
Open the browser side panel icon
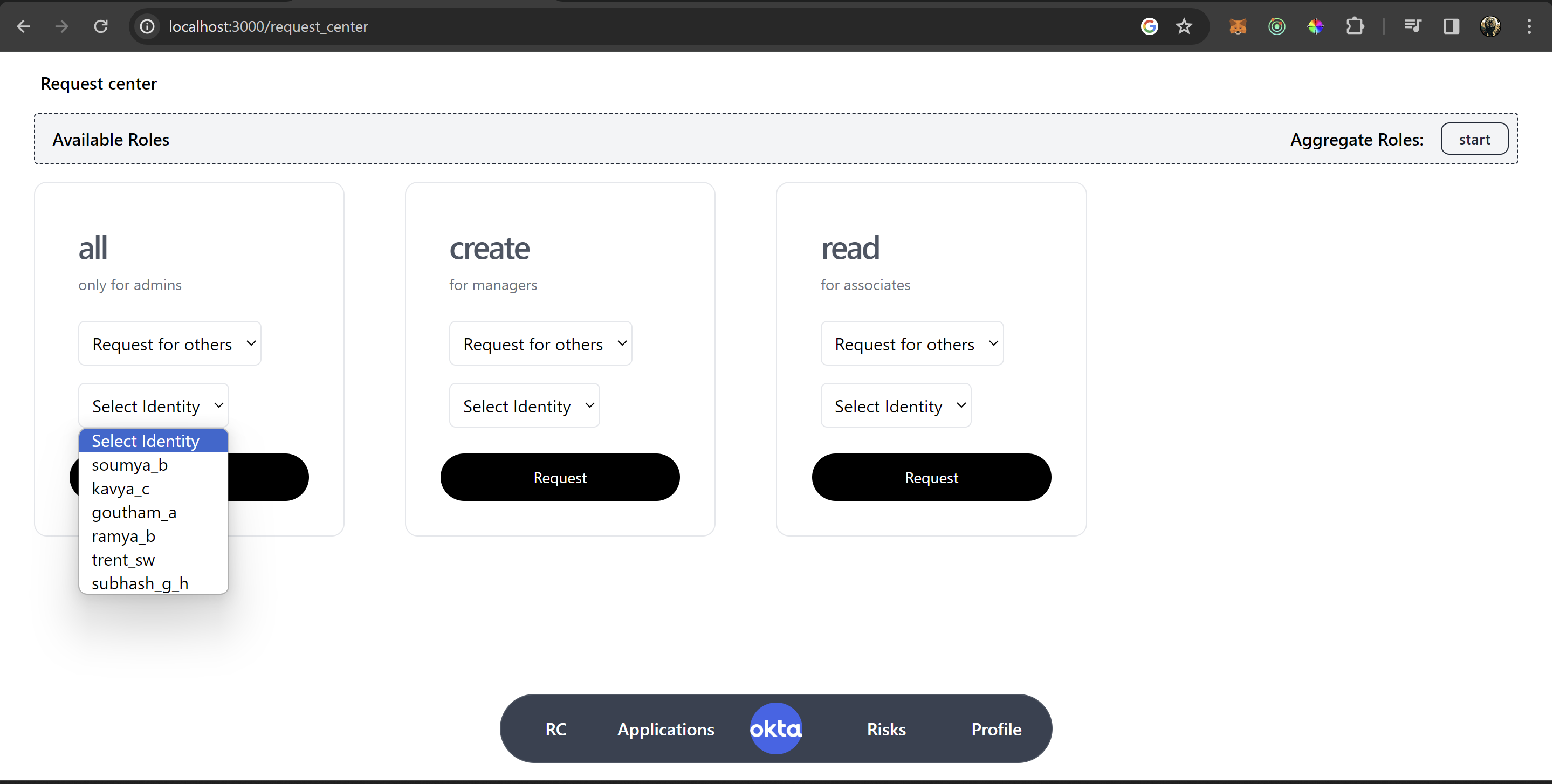(1452, 26)
